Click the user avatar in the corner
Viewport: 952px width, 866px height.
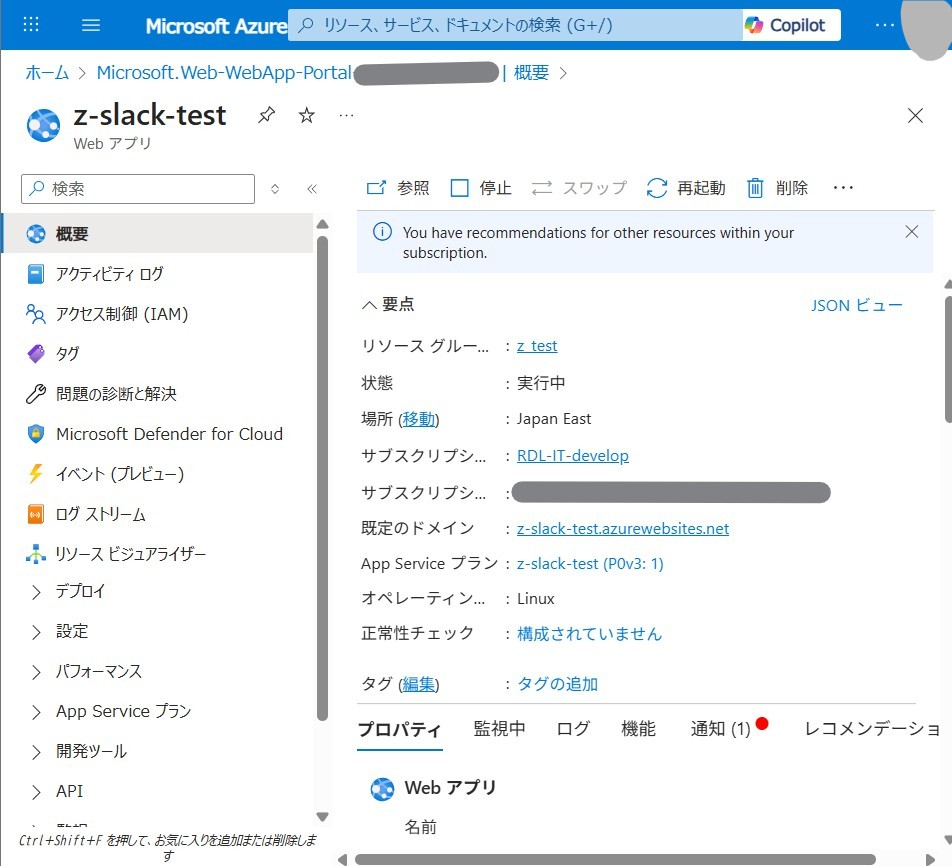pyautogui.click(x=926, y=27)
